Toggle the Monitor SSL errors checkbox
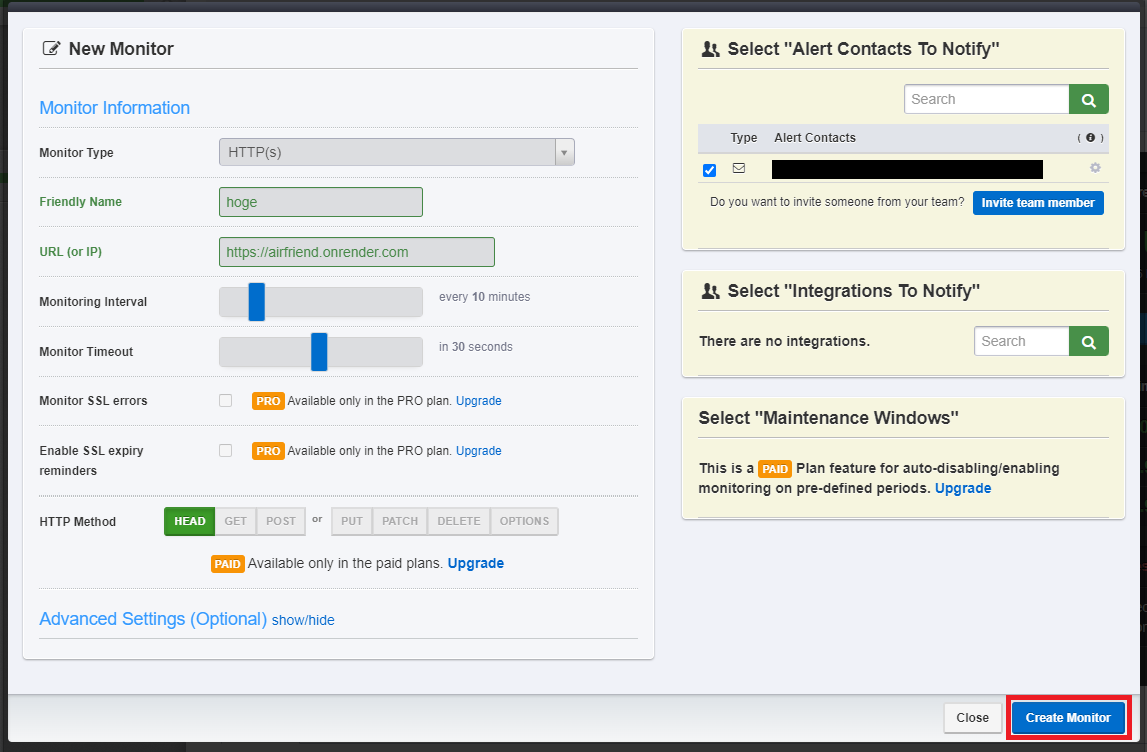 (225, 401)
